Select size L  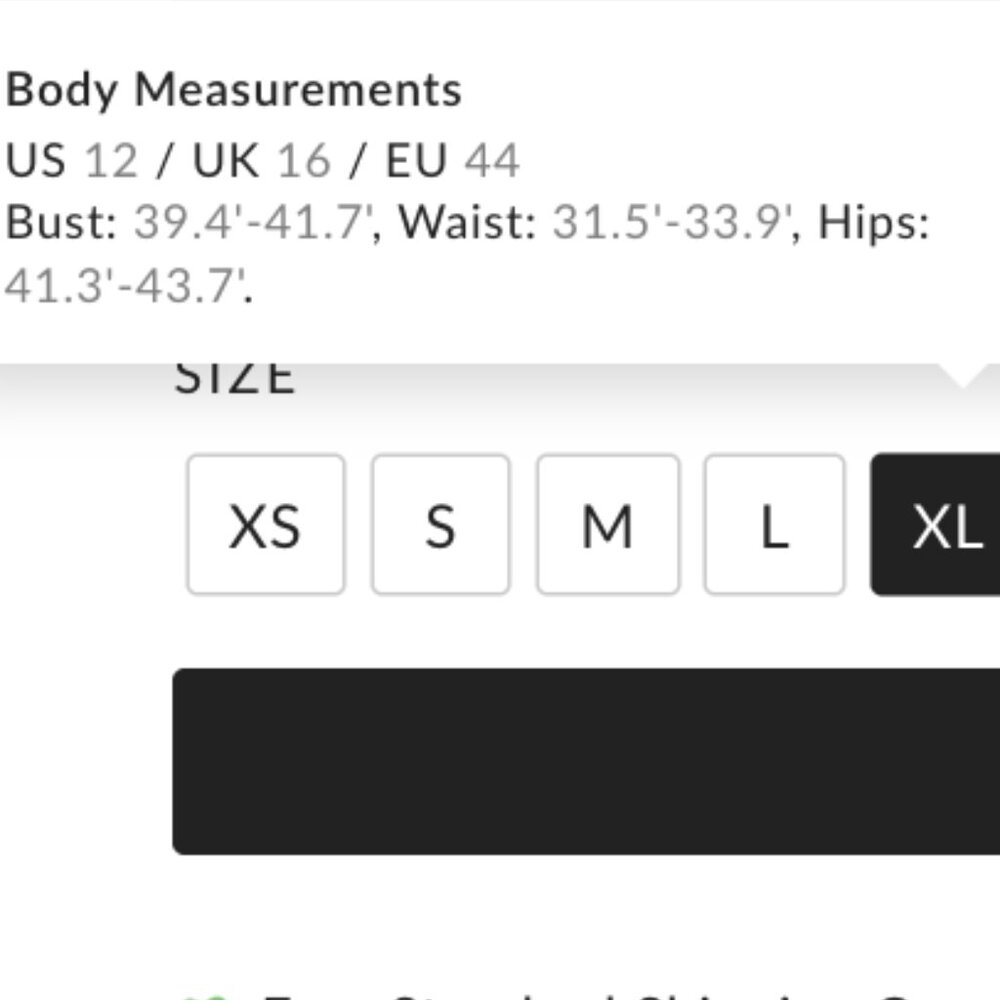pyautogui.click(x=775, y=524)
